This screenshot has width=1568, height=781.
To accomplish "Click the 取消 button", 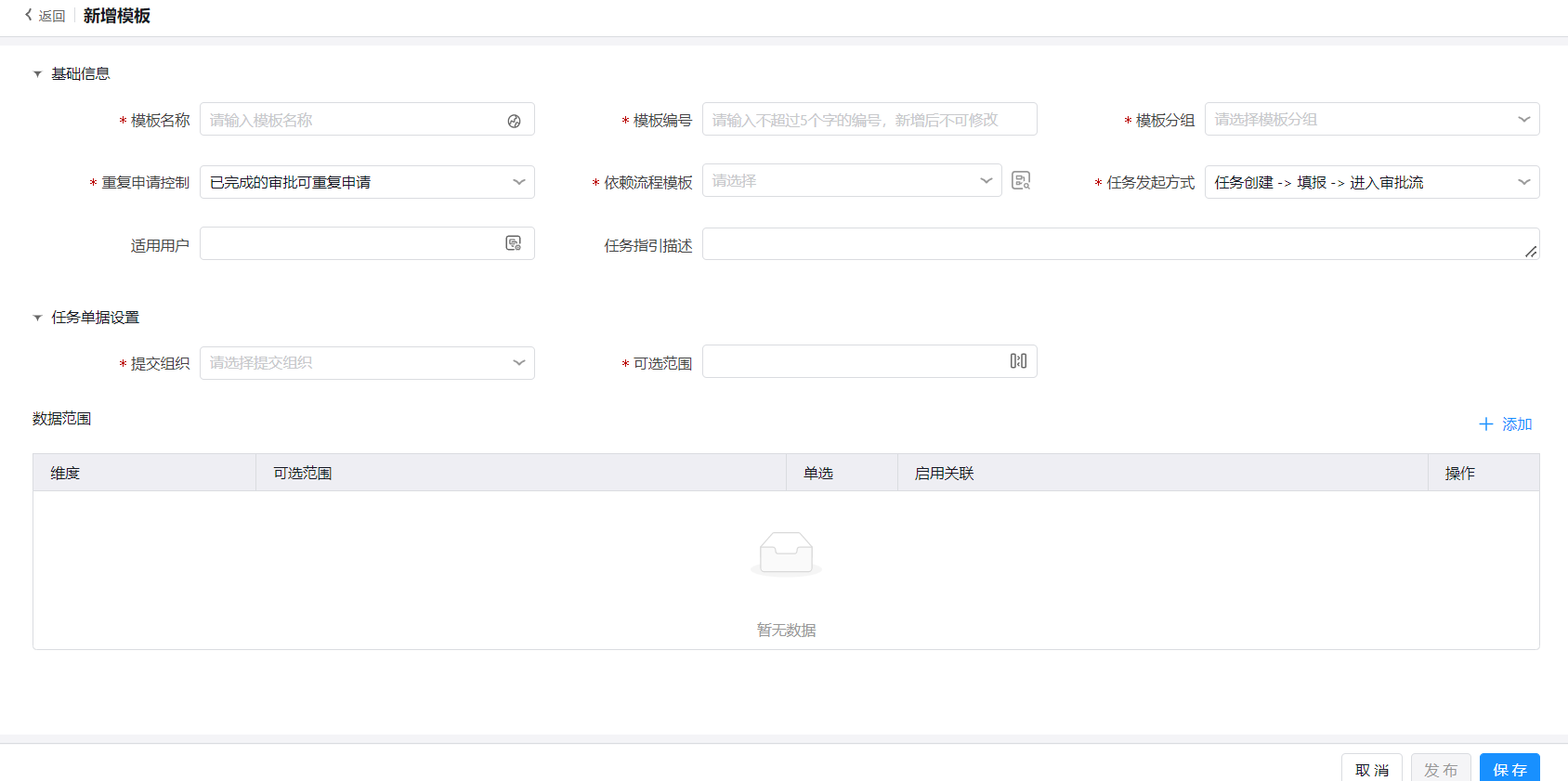I will [x=1371, y=769].
